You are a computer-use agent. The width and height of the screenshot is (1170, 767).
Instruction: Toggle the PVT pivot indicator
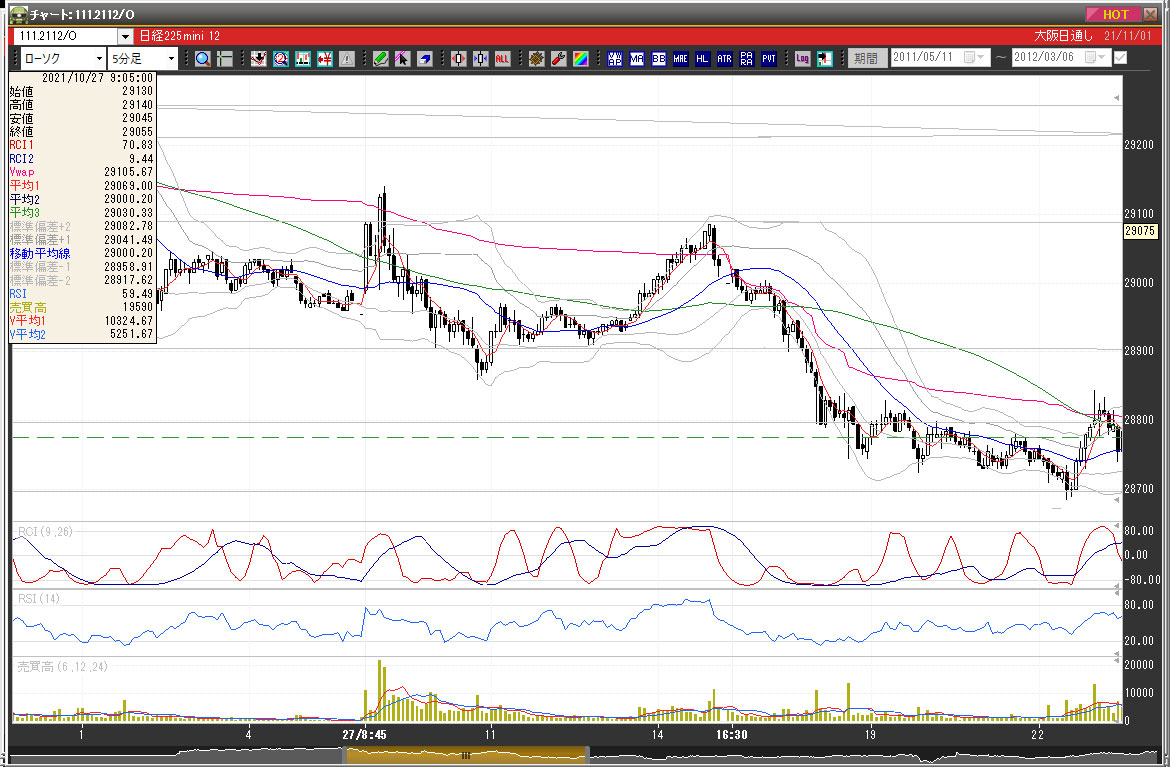769,58
